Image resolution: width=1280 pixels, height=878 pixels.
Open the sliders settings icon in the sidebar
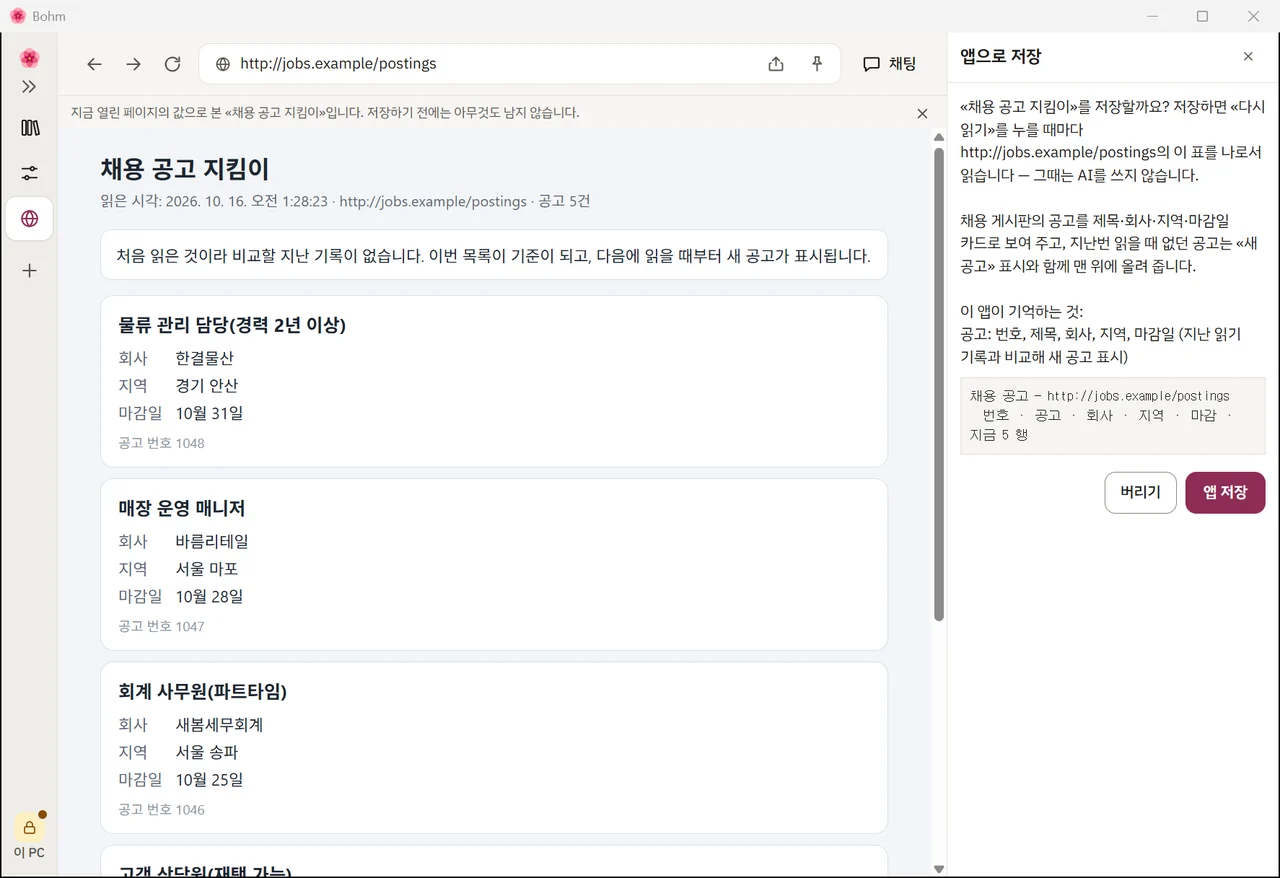click(x=29, y=173)
